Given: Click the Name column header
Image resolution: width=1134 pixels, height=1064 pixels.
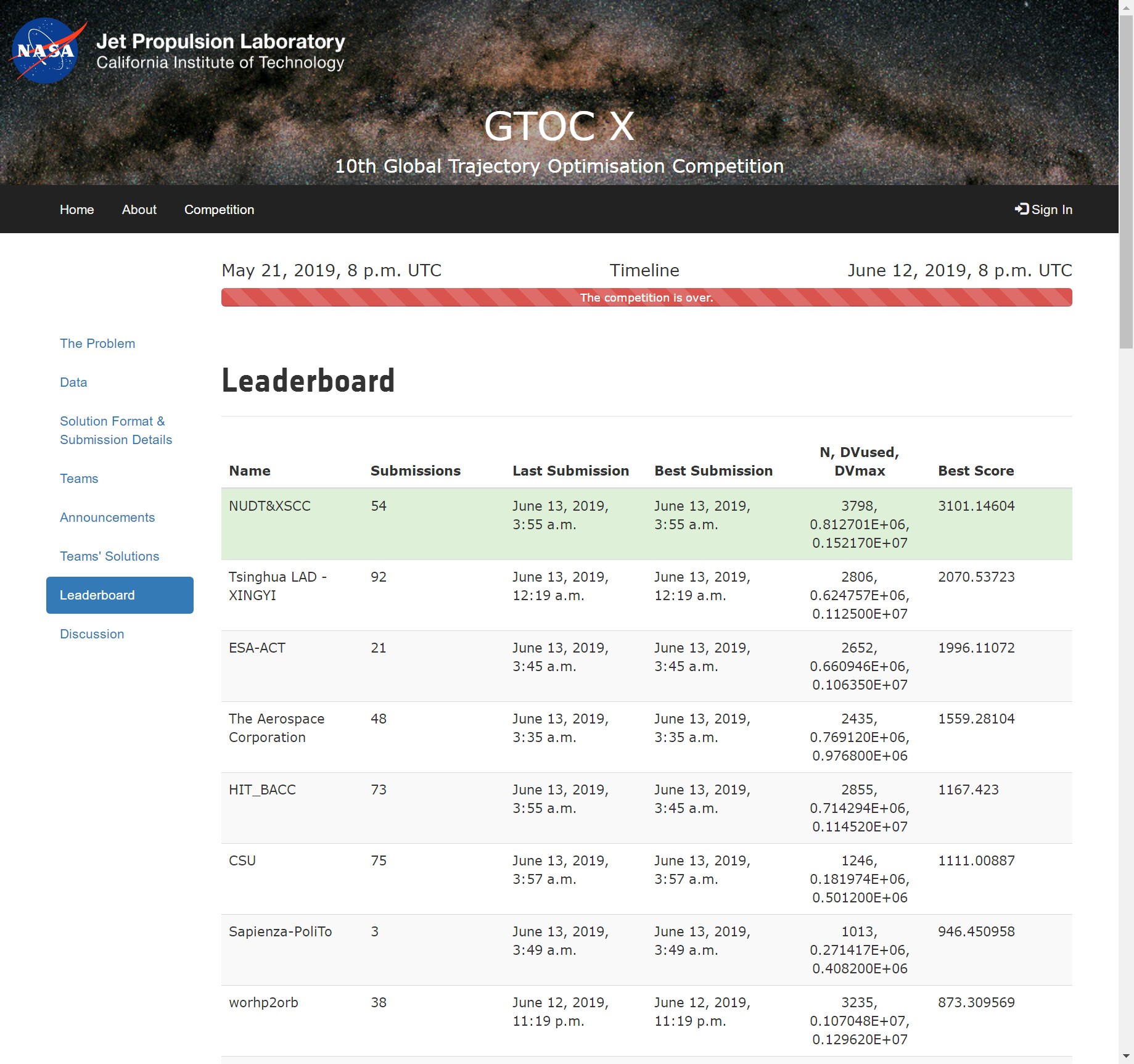Looking at the screenshot, I should click(250, 471).
